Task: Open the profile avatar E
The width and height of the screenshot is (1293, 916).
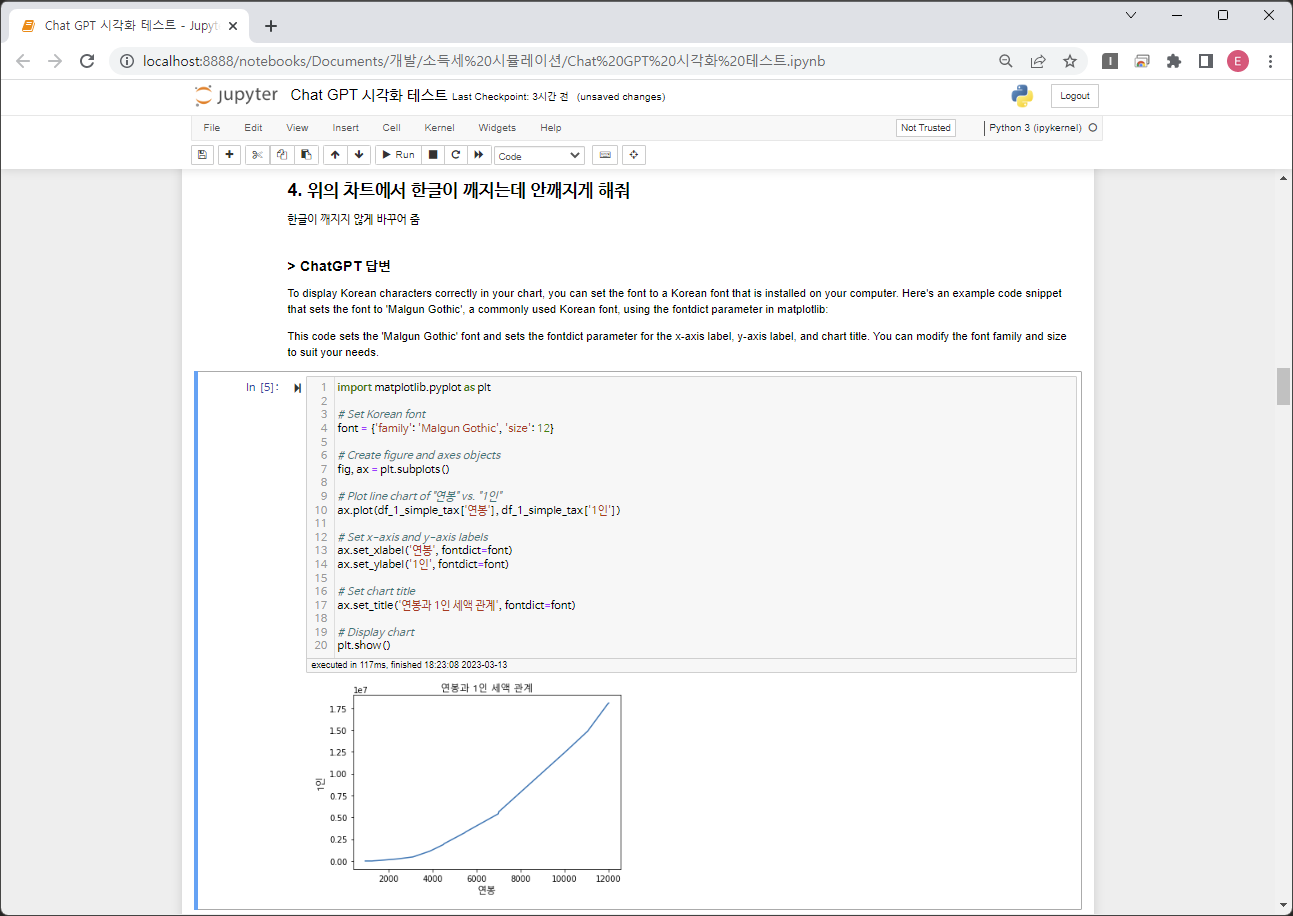Action: point(1238,61)
